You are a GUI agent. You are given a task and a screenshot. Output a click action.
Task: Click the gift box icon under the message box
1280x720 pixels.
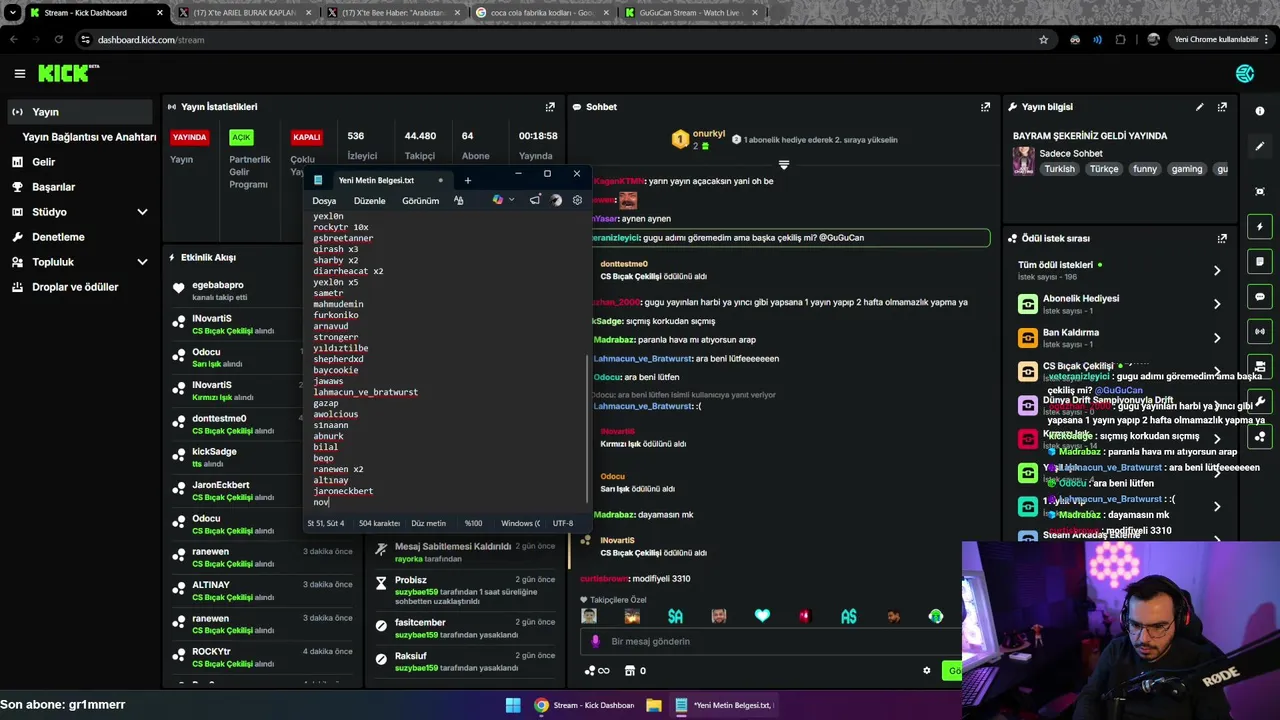[630, 671]
